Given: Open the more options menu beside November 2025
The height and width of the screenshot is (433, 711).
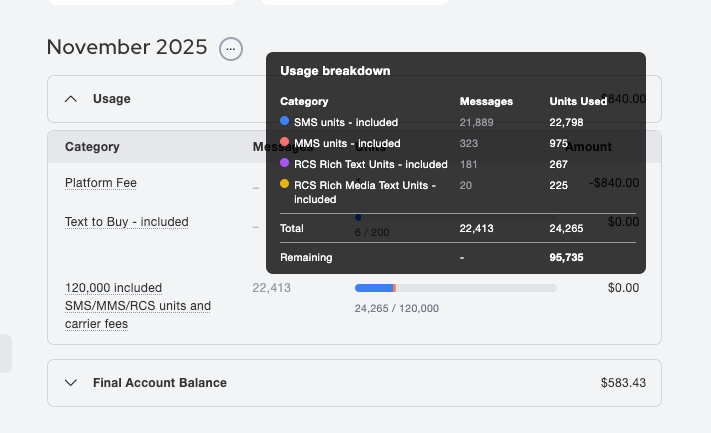Looking at the screenshot, I should 231,48.
